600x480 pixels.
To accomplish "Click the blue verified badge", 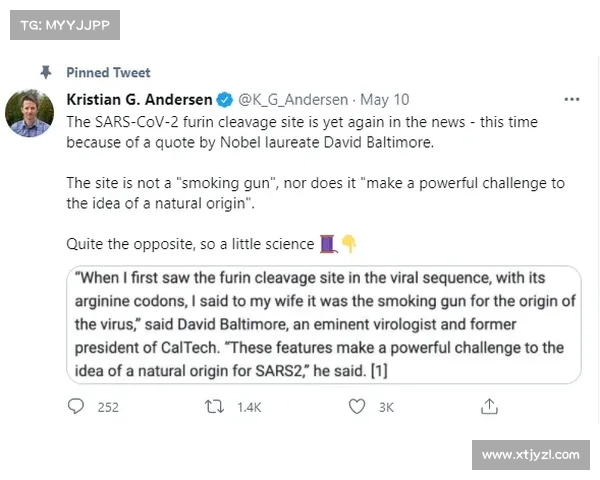I will (x=226, y=100).
